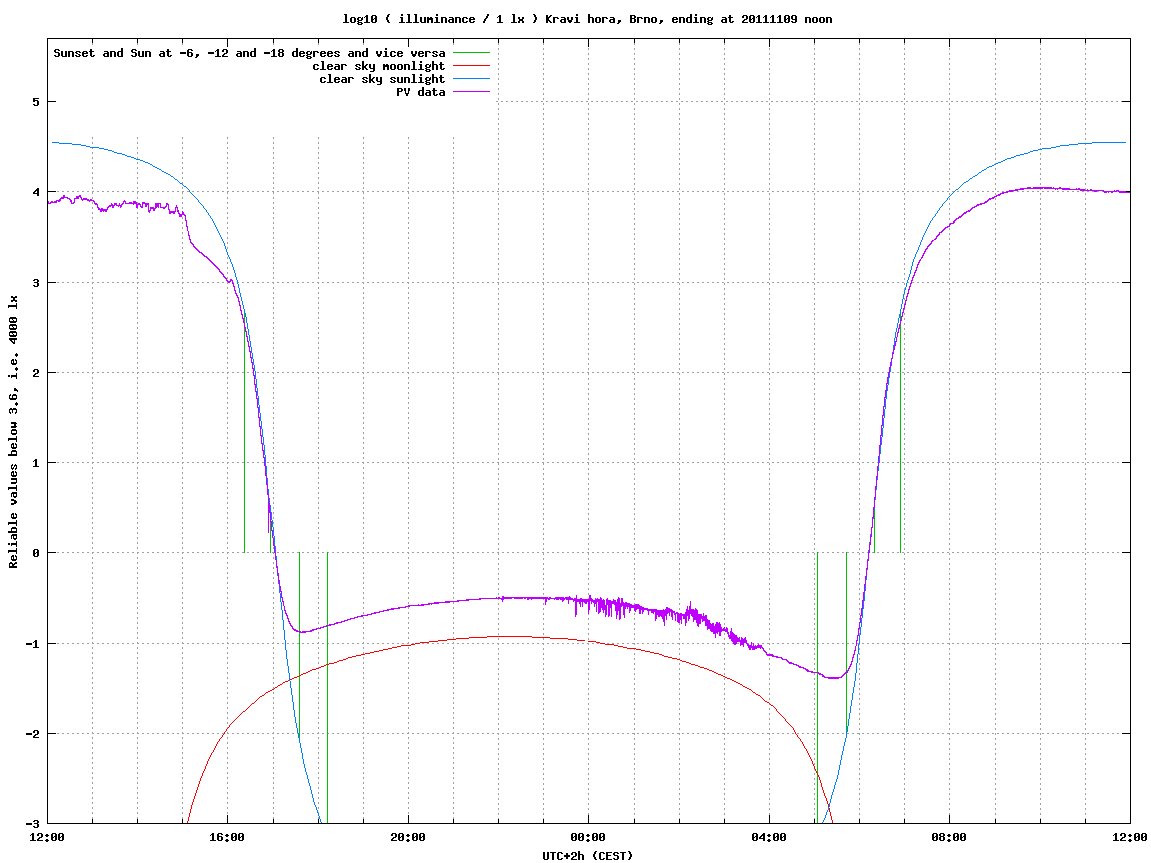
Task: Click the y-axis tick label 3
Action: (x=35, y=283)
